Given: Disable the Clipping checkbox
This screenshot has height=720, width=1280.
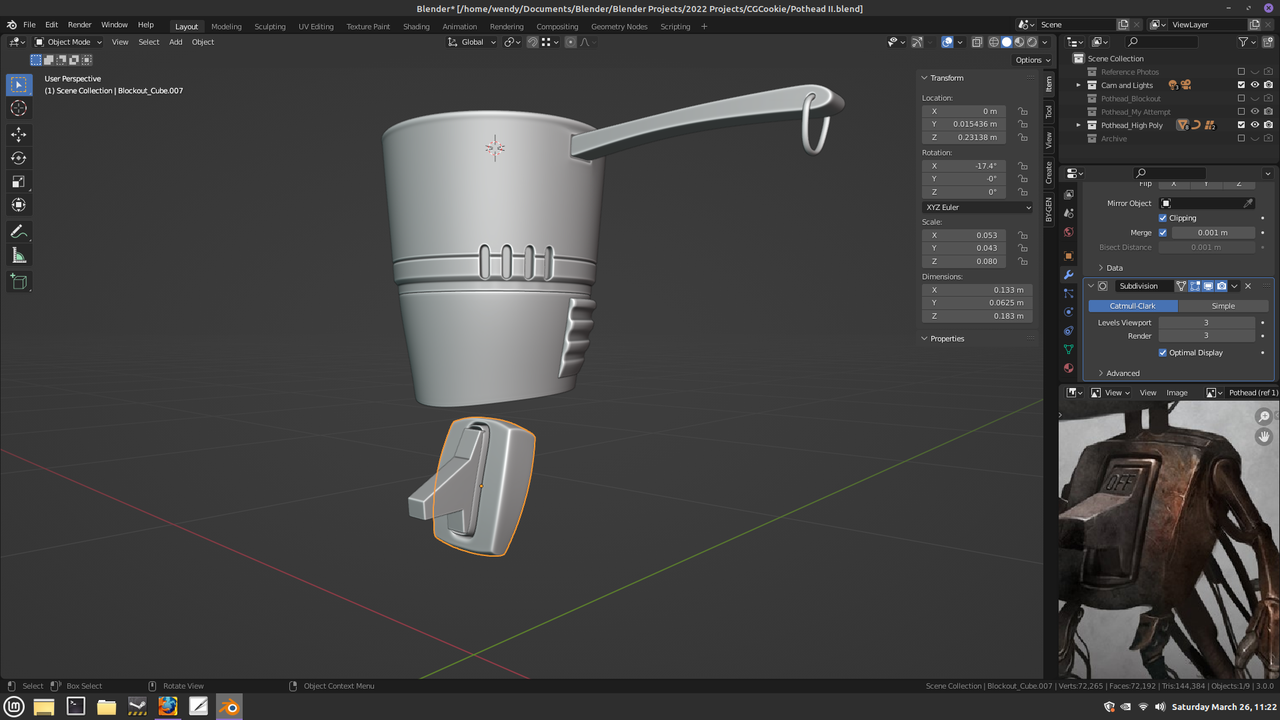Looking at the screenshot, I should (x=1163, y=218).
